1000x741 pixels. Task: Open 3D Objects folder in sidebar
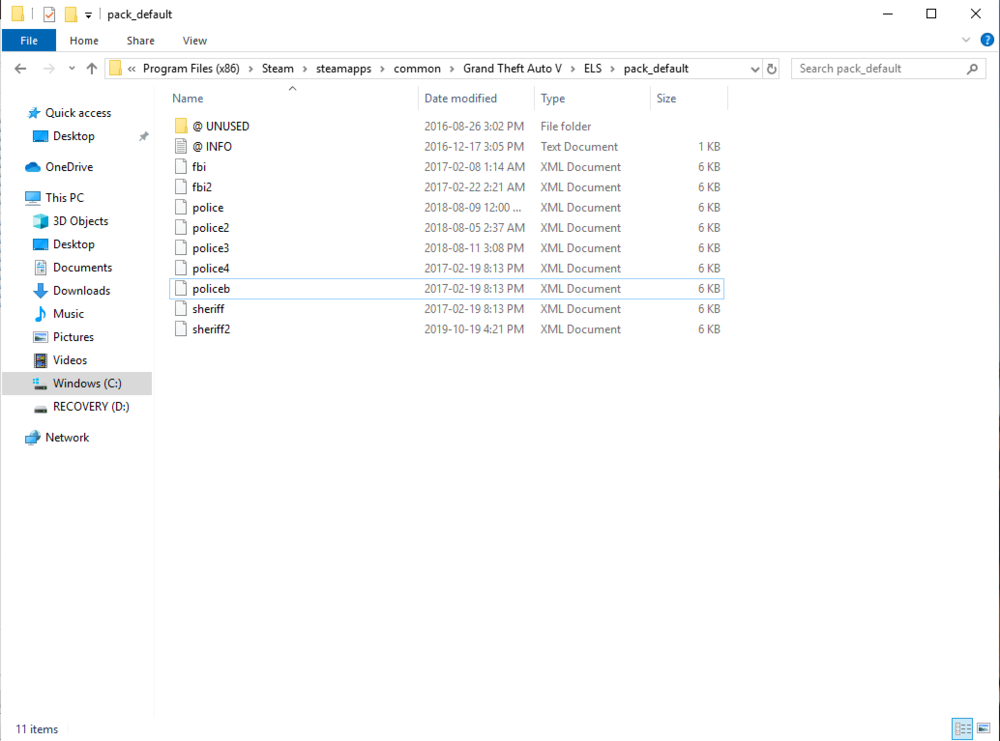80,221
